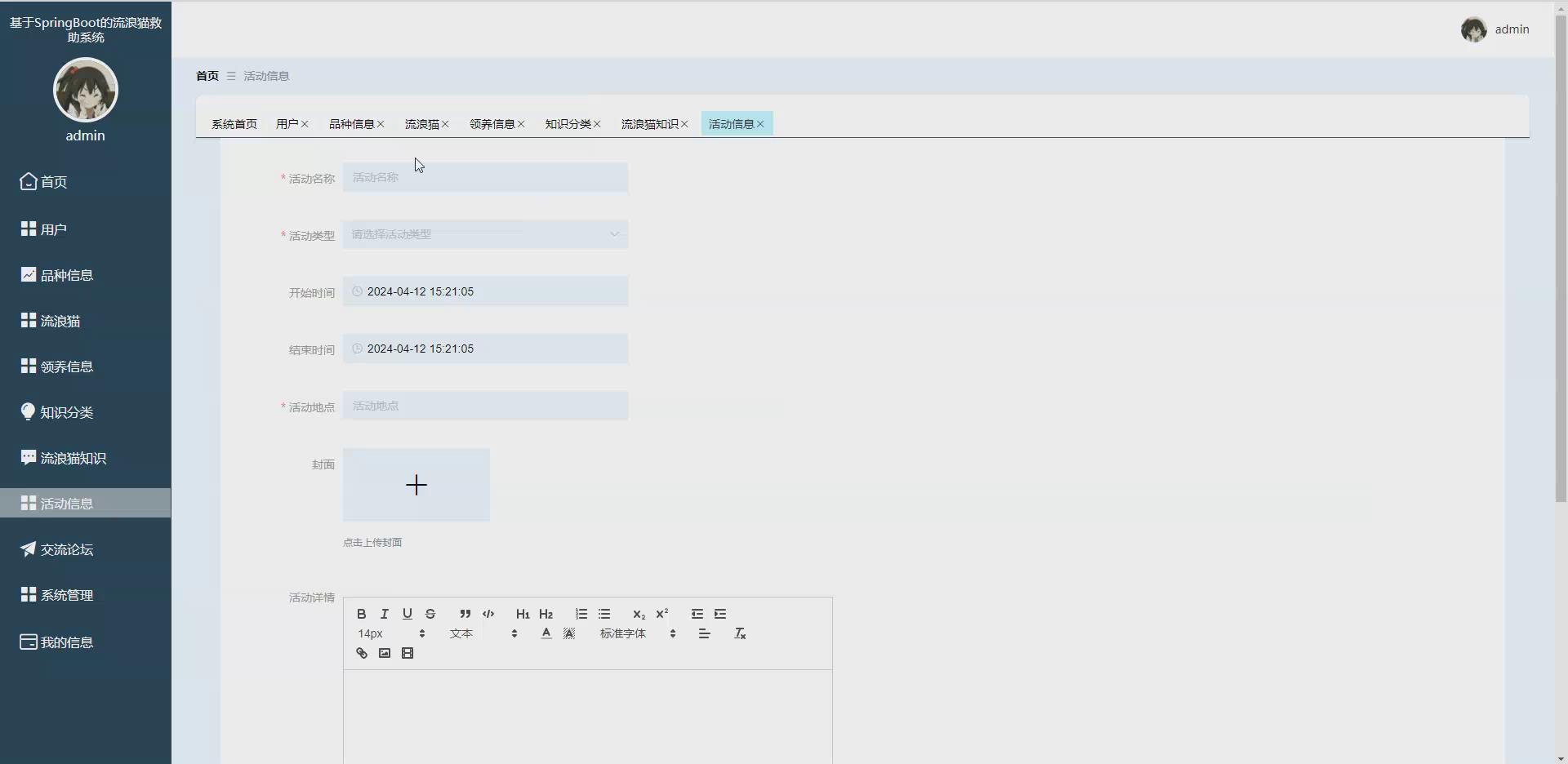Close the 知识分类 tab

[597, 124]
